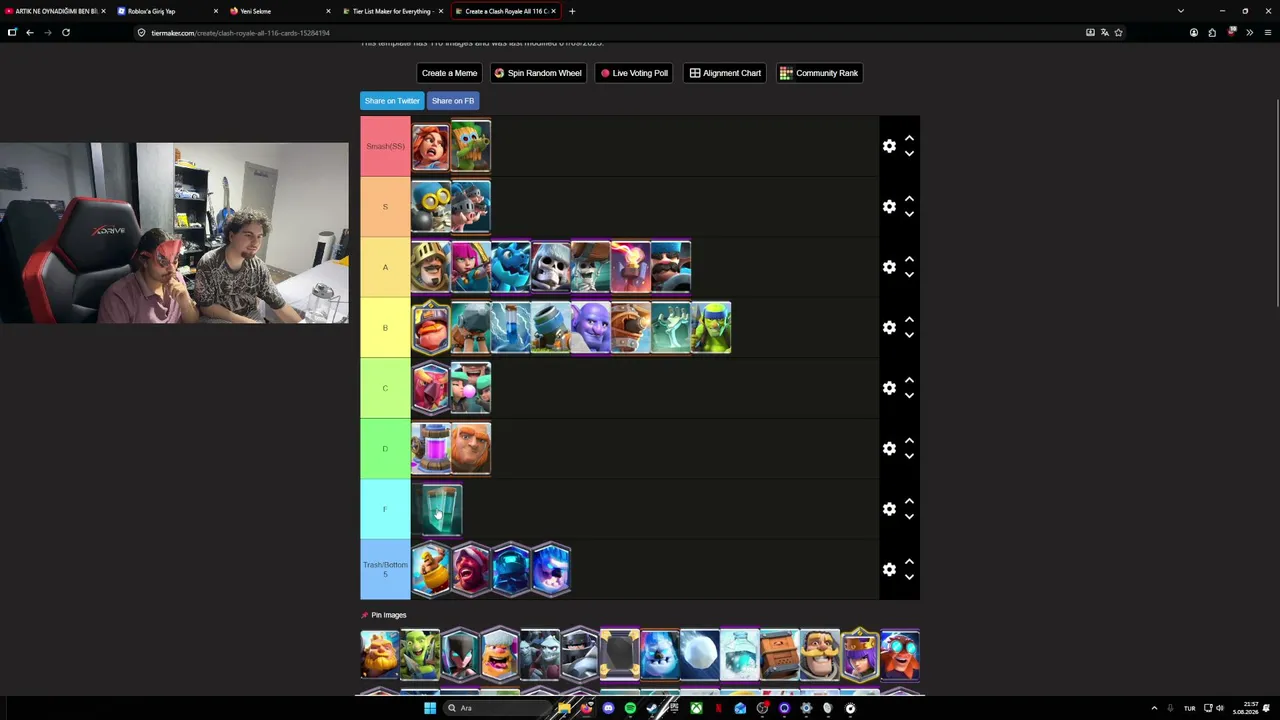Move the F tier row up

(x=909, y=501)
